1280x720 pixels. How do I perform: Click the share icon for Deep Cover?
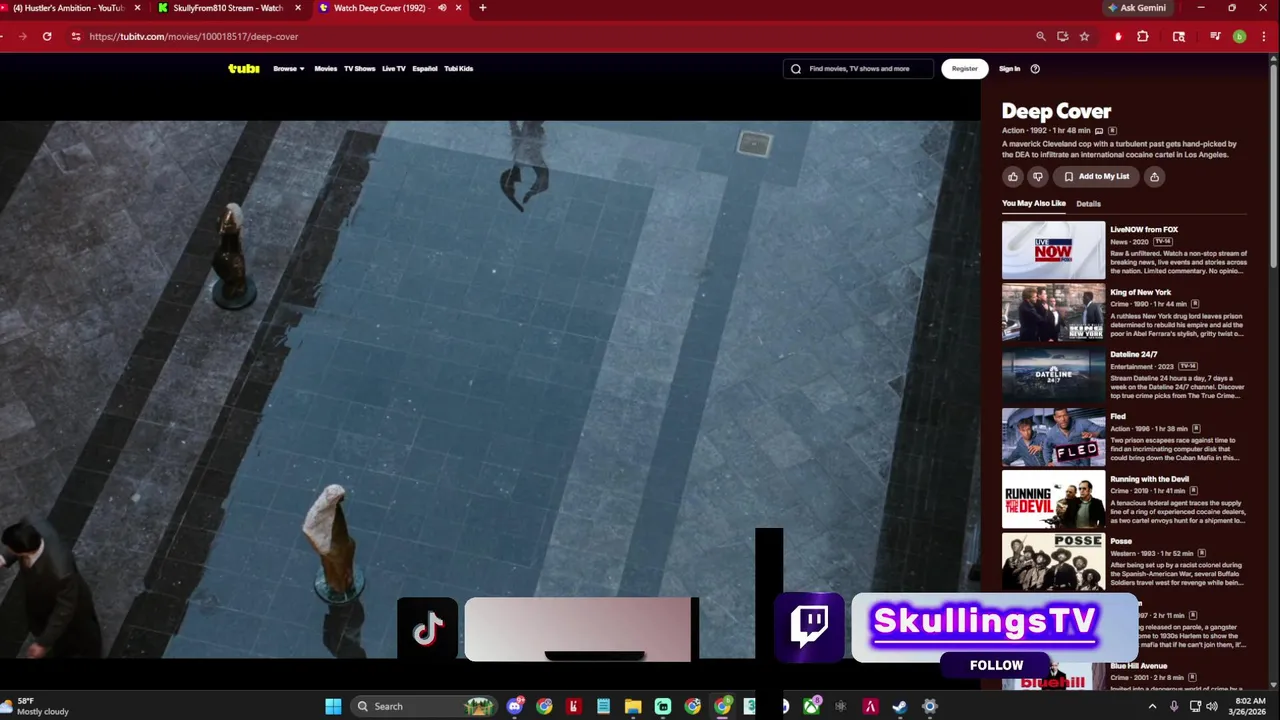click(1154, 177)
